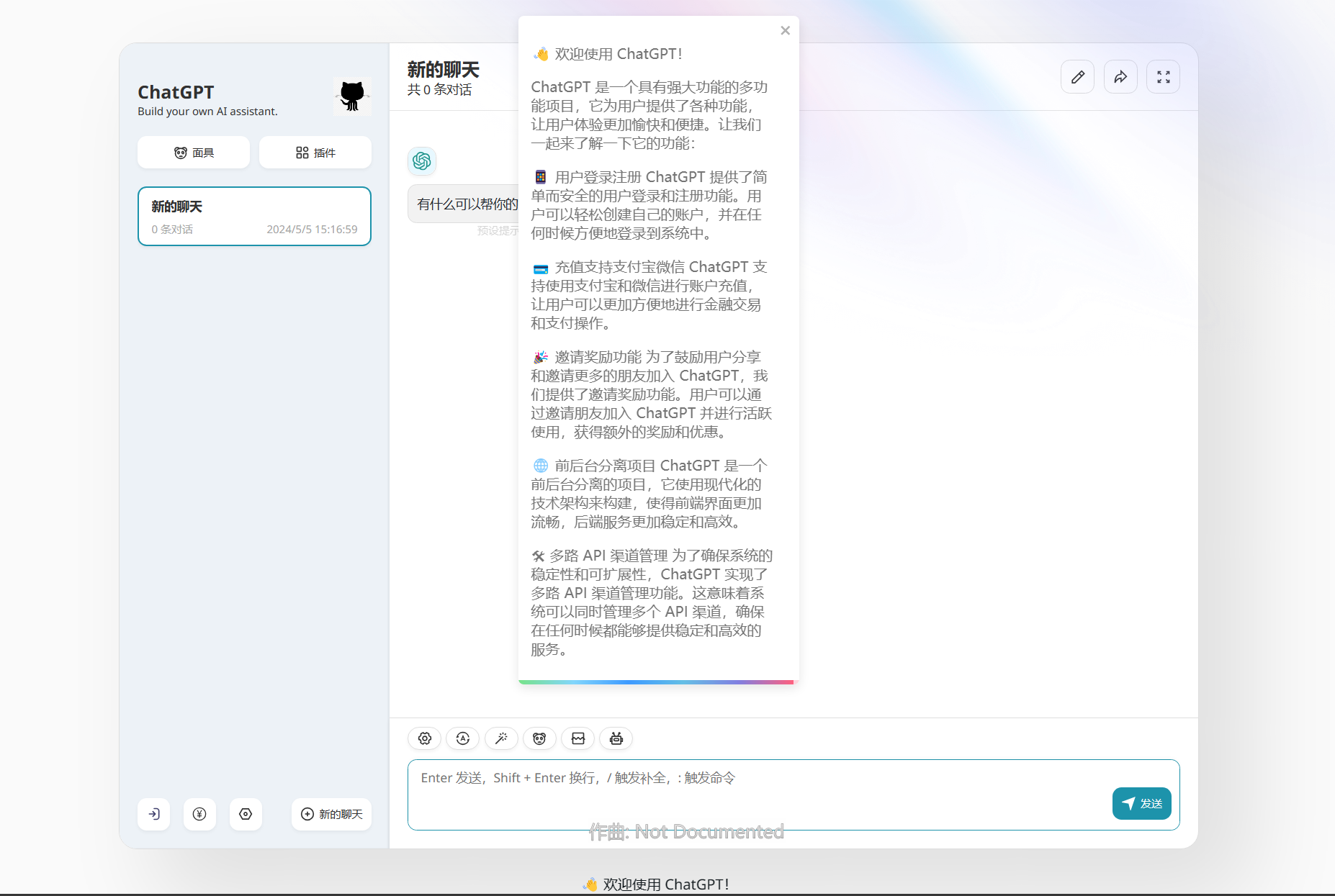Open the sidebar settings hexagon icon

click(x=246, y=814)
